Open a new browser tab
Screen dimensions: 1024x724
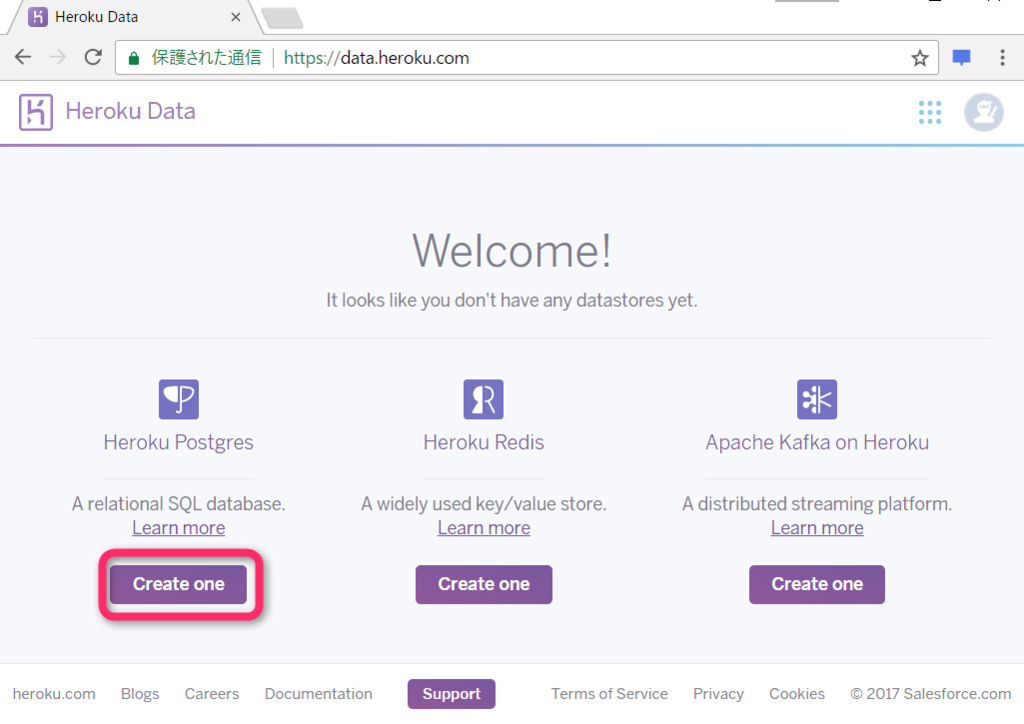282,18
